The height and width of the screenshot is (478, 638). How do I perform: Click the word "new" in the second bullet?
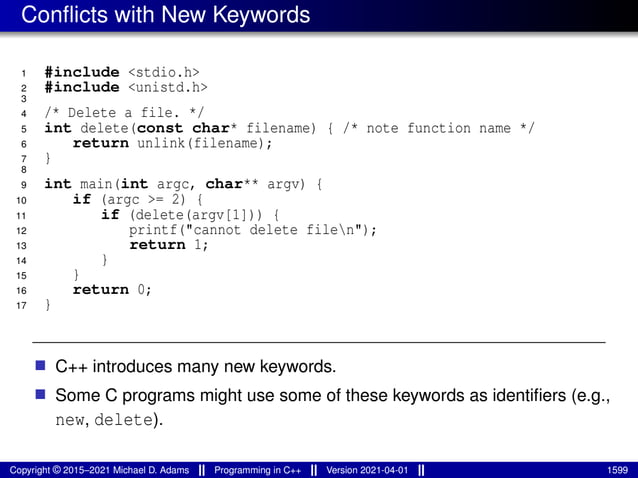tap(69, 419)
